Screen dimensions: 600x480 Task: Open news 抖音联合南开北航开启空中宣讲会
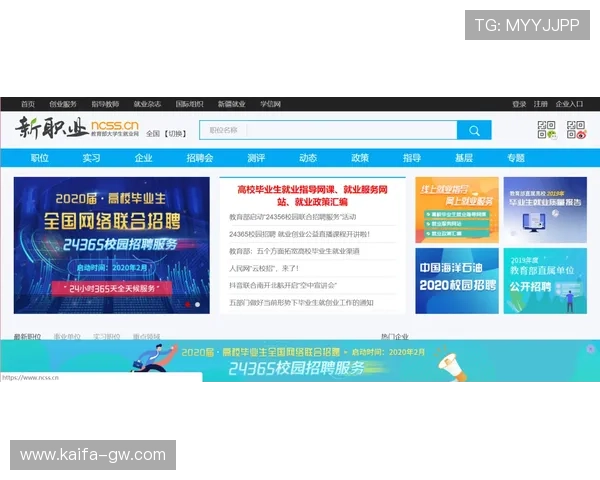(283, 286)
